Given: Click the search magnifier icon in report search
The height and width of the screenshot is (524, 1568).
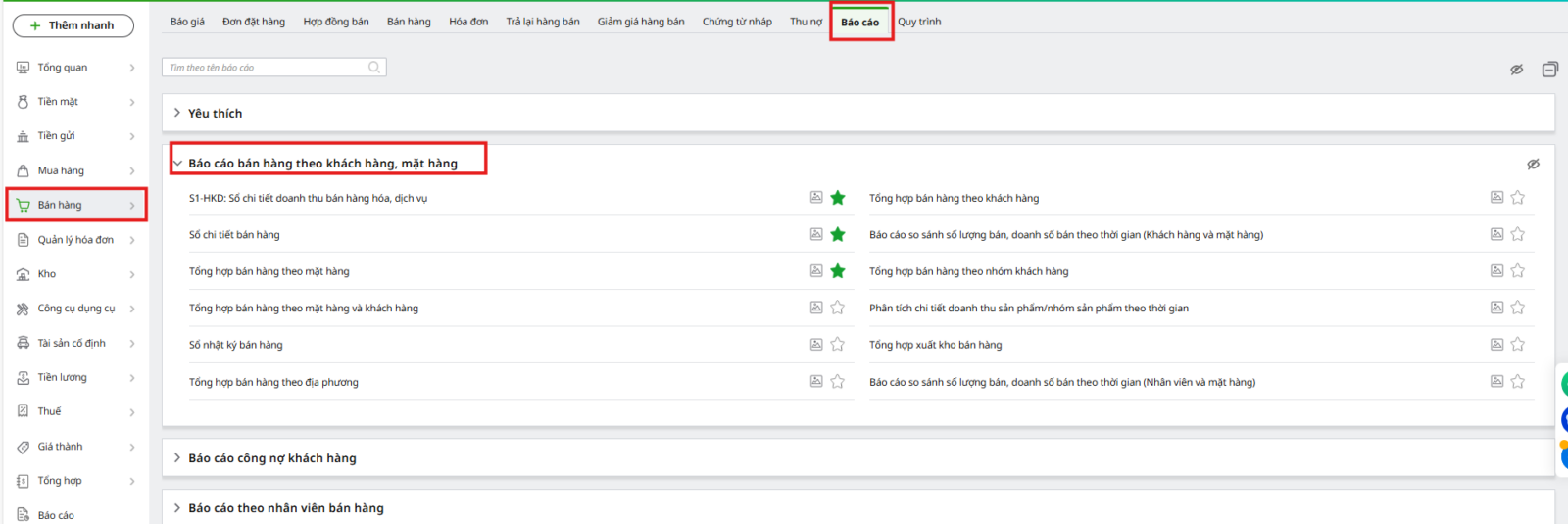Looking at the screenshot, I should (374, 68).
